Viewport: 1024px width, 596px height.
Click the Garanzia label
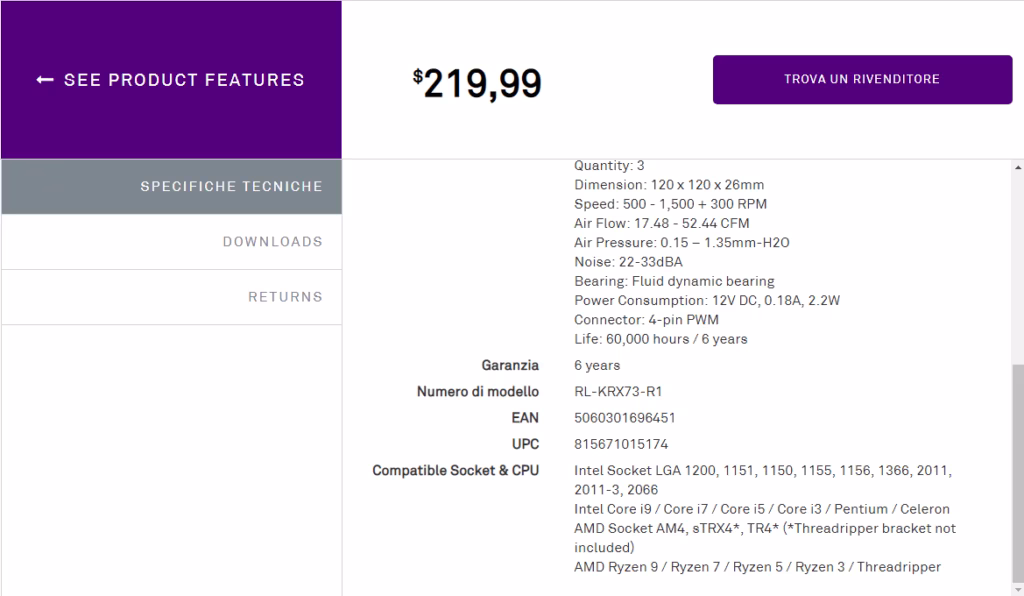point(510,366)
